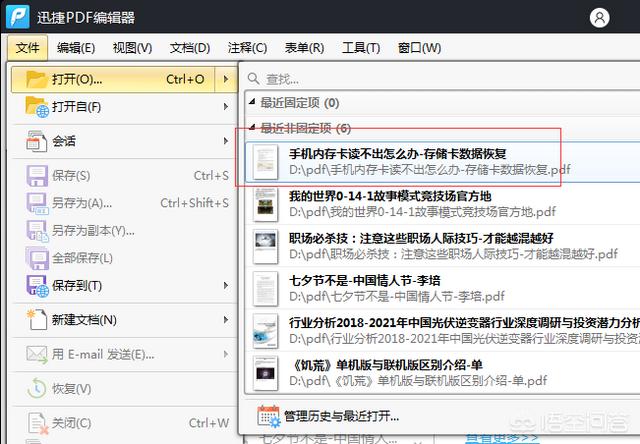Click the 新建文档(N) page icon

[37, 320]
